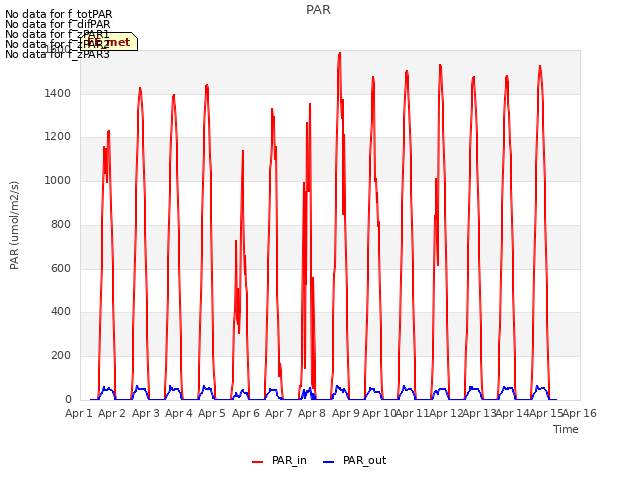Click the Apr 14 x-axis tick label
Screen dimensions: 640x480
click(512, 413)
